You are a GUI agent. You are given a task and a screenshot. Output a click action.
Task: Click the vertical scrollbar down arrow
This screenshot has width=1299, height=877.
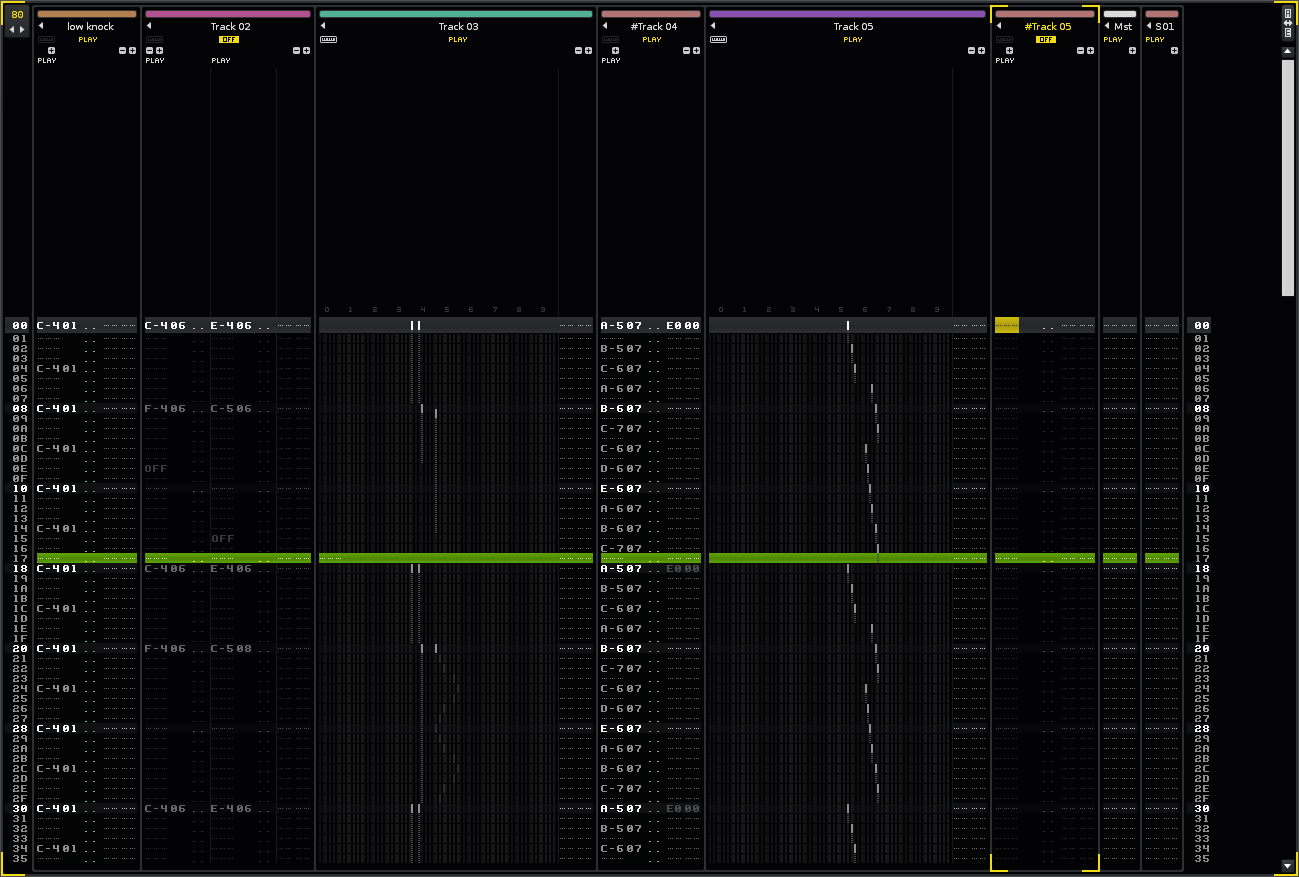1288,865
